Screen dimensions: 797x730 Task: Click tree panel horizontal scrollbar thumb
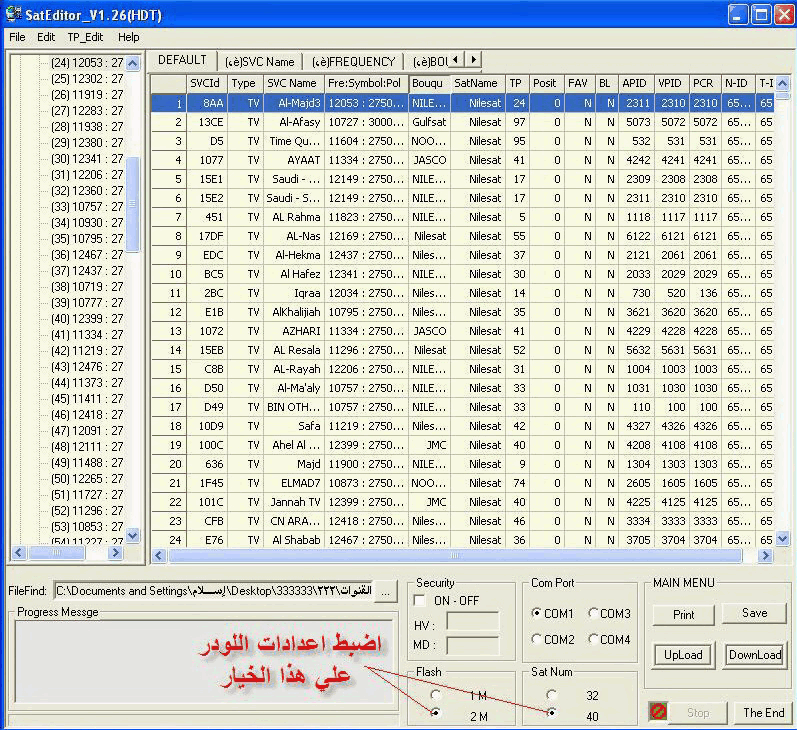[56, 553]
